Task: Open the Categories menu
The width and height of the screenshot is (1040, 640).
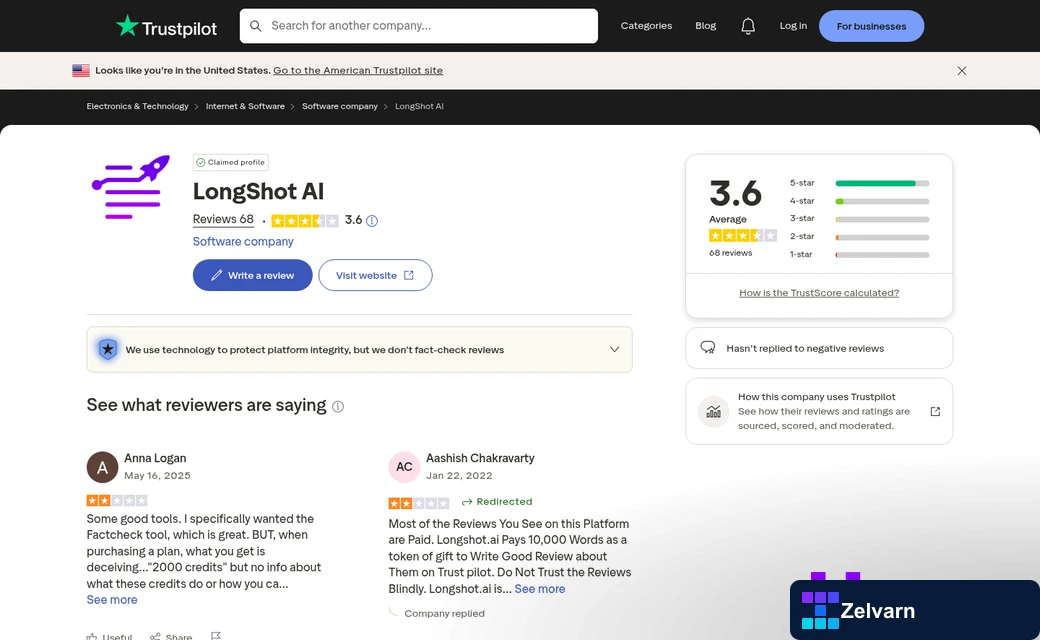Action: [646, 26]
